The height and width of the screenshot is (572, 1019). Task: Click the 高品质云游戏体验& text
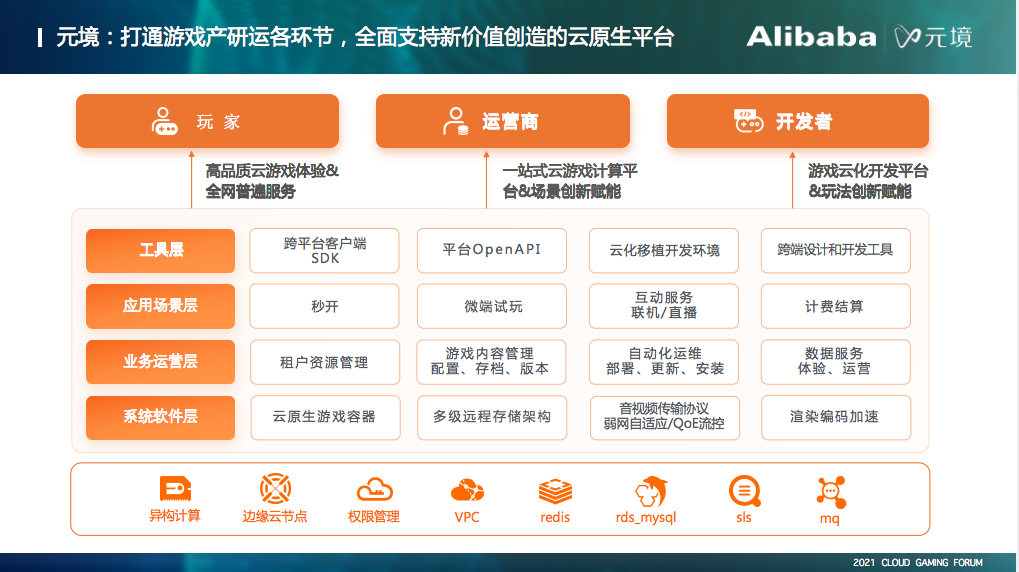[x=272, y=171]
